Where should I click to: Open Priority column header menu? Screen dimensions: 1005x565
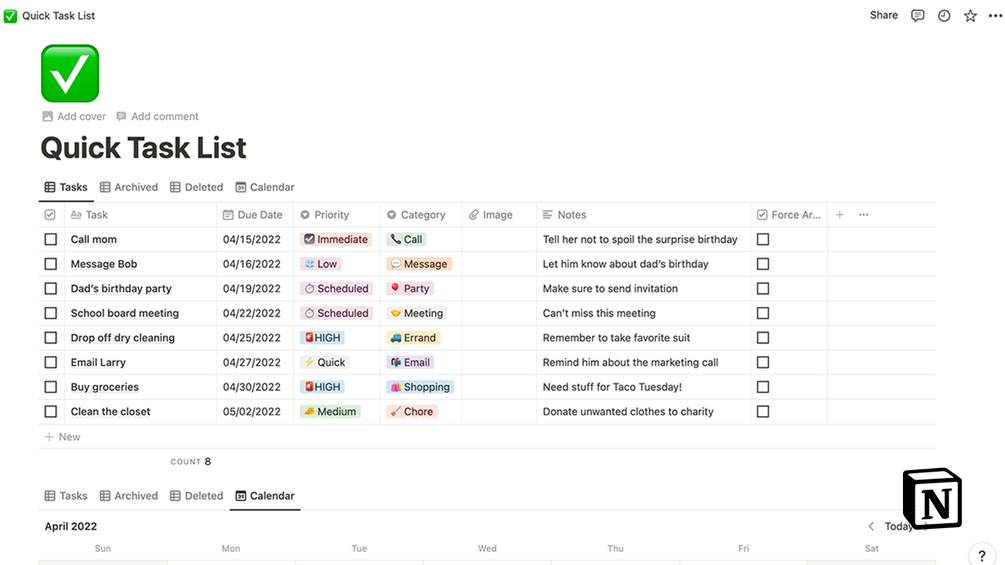tap(331, 215)
